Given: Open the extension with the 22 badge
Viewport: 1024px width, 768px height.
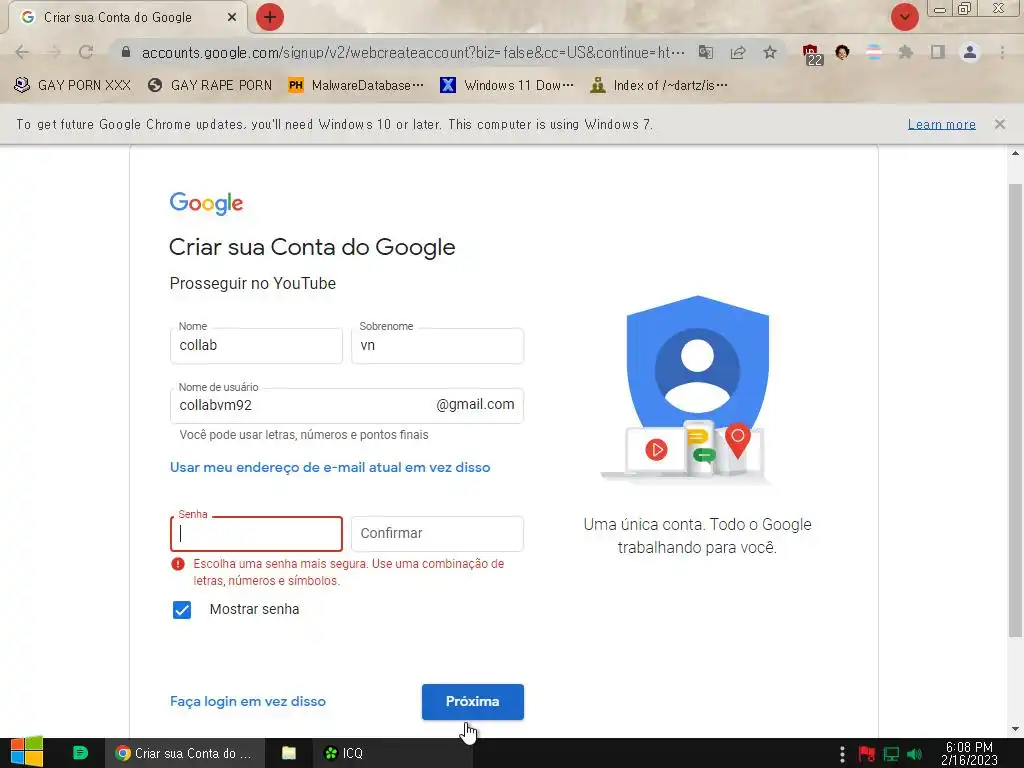Looking at the screenshot, I should click(812, 54).
